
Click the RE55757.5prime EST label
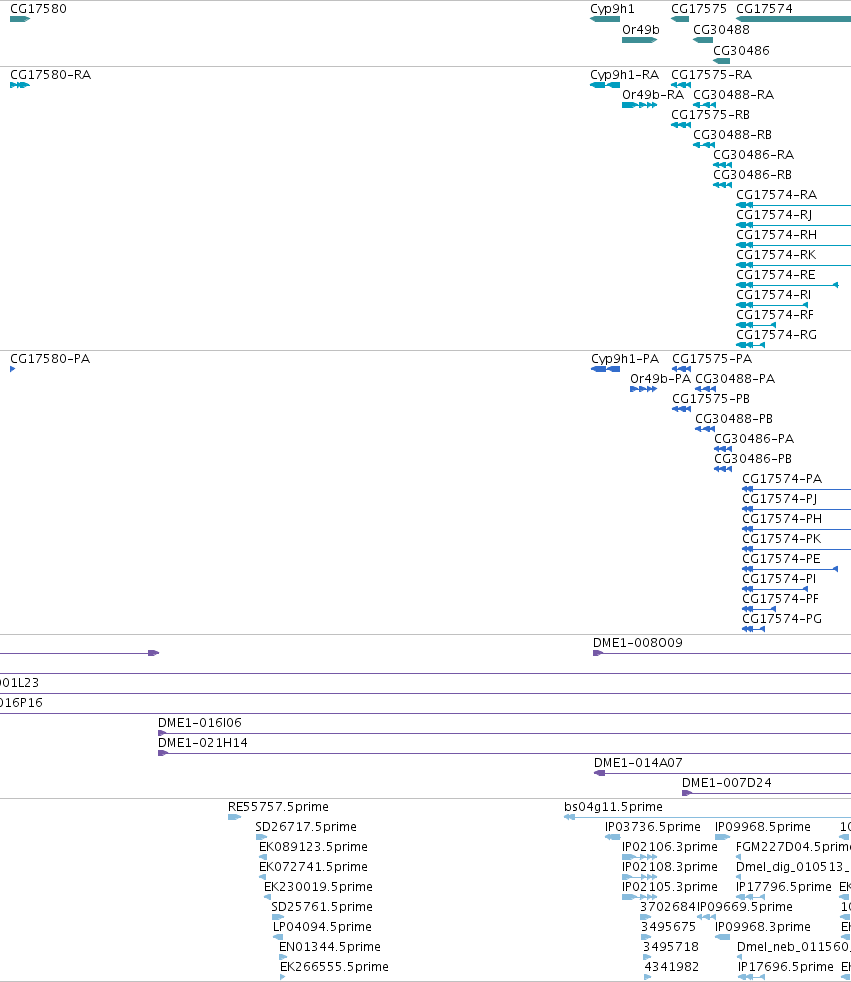(278, 807)
